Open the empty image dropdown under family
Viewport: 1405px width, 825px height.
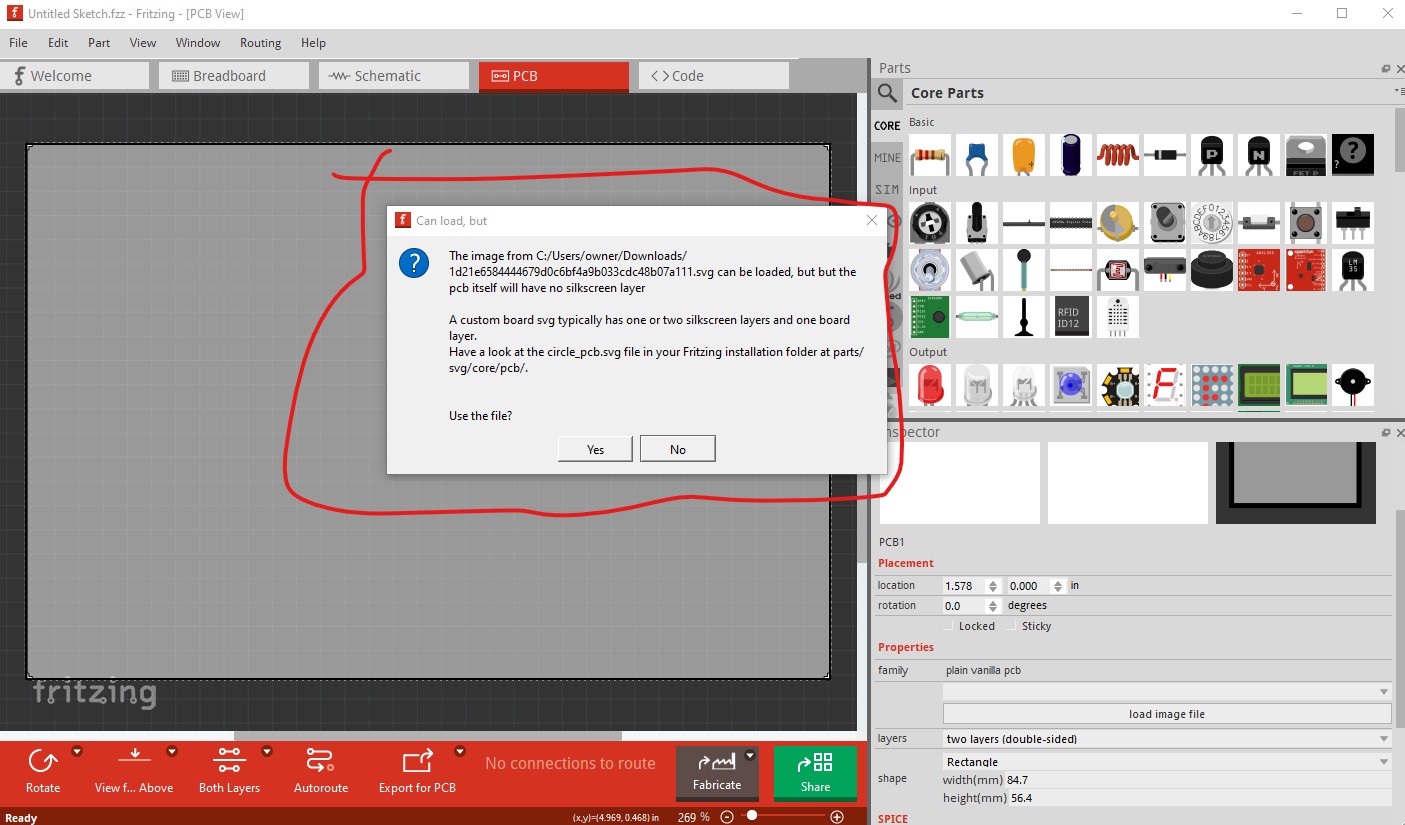coord(1167,691)
